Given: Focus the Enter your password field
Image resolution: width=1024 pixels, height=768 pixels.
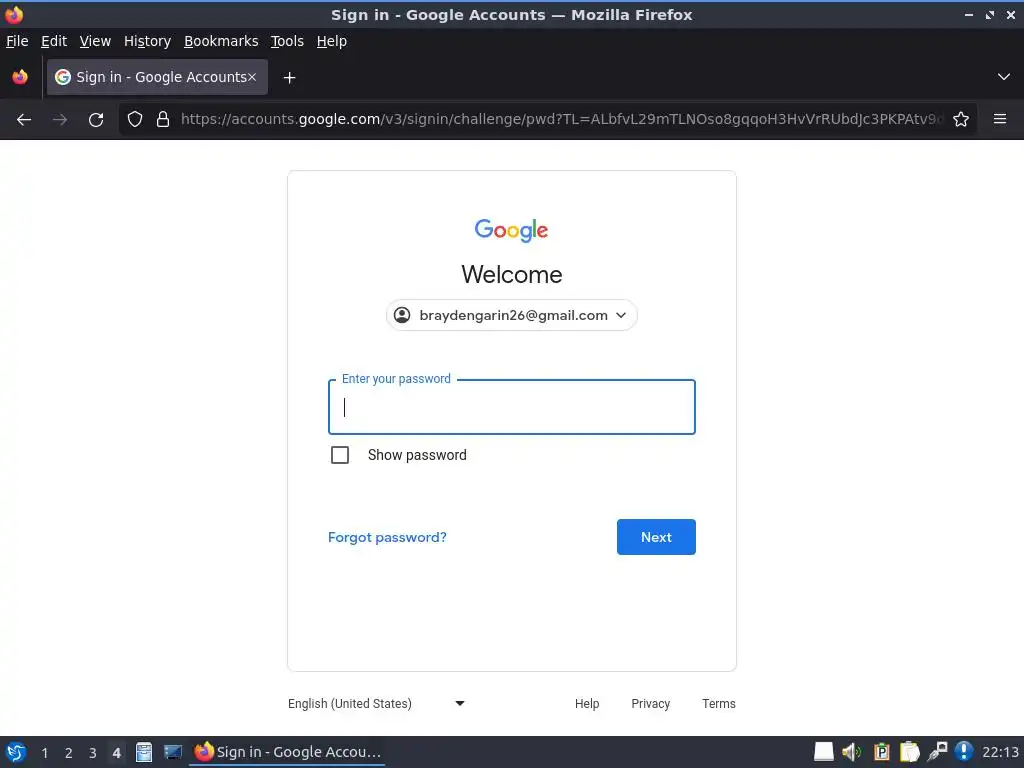Looking at the screenshot, I should pyautogui.click(x=511, y=407).
